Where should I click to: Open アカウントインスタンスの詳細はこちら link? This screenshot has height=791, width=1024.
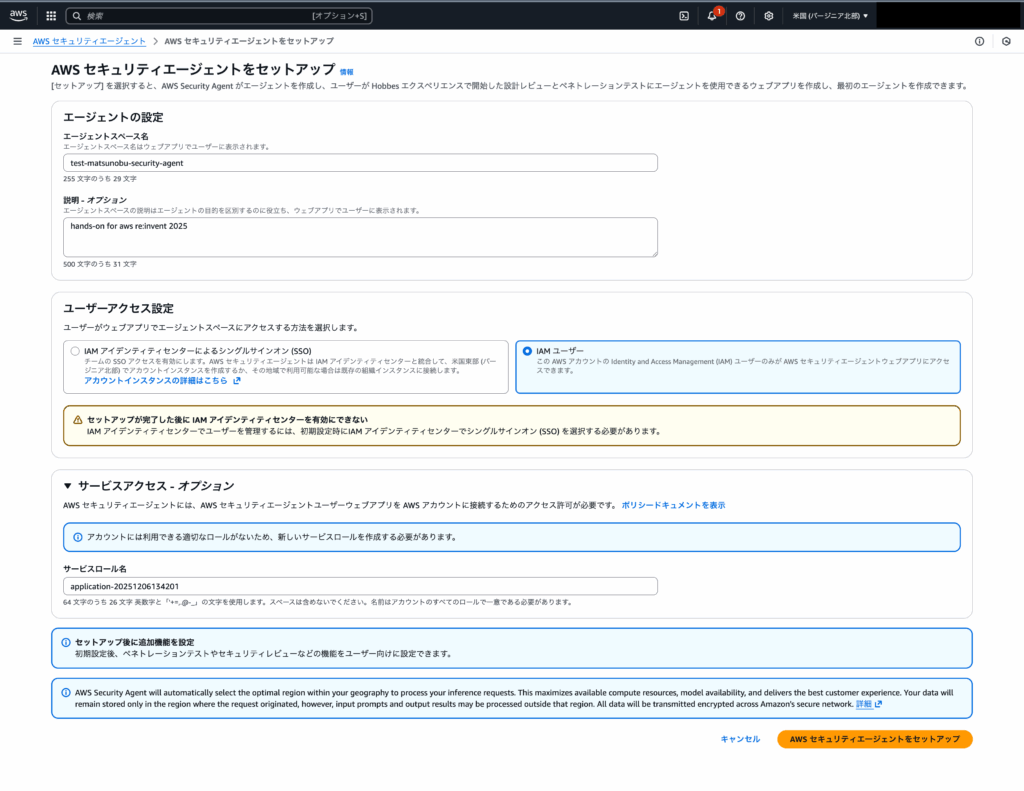pyautogui.click(x=162, y=381)
